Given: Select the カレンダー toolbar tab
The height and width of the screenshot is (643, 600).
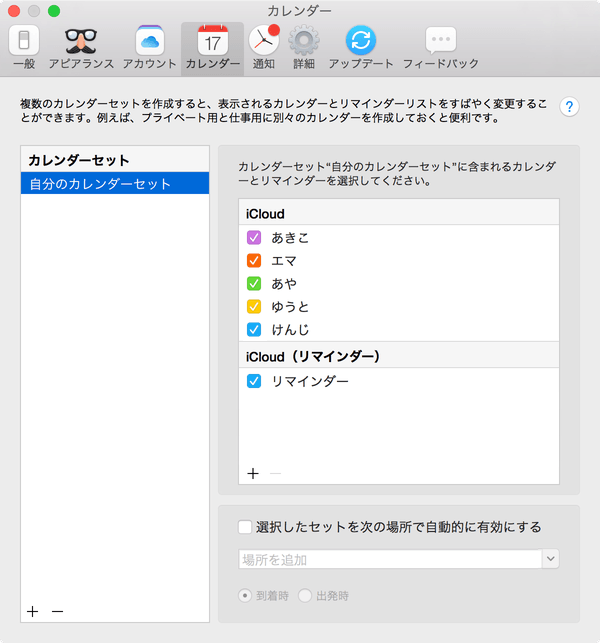Looking at the screenshot, I should click(x=212, y=47).
